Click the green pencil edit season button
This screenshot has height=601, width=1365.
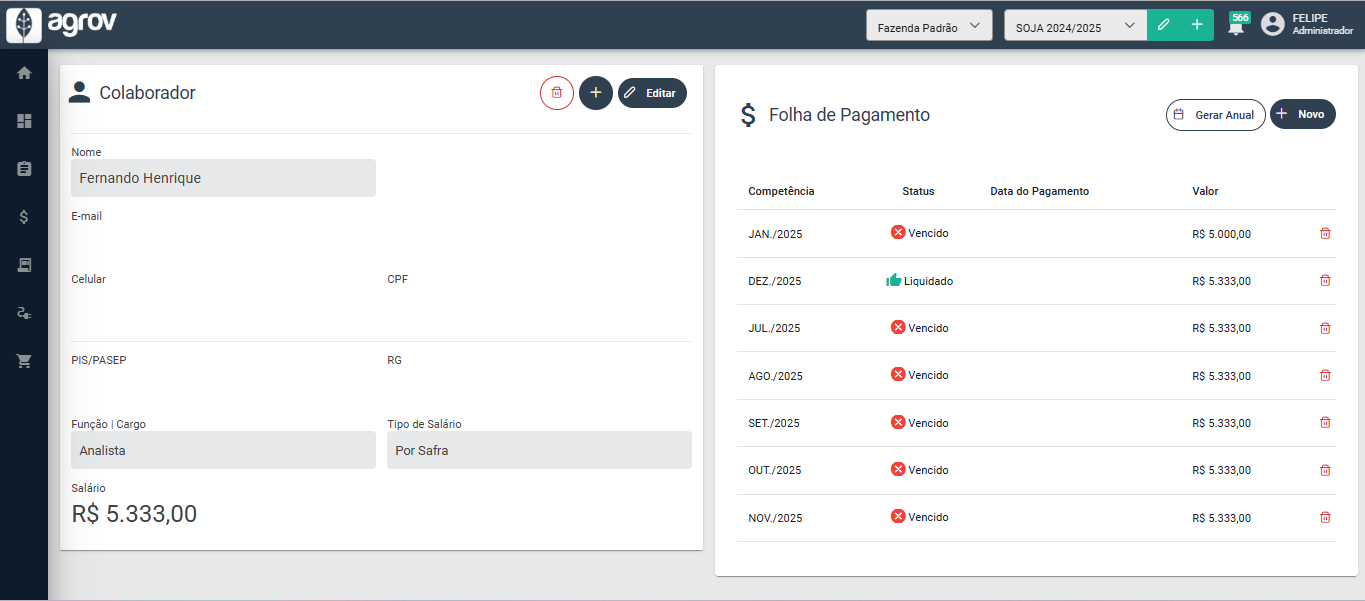pyautogui.click(x=1163, y=26)
